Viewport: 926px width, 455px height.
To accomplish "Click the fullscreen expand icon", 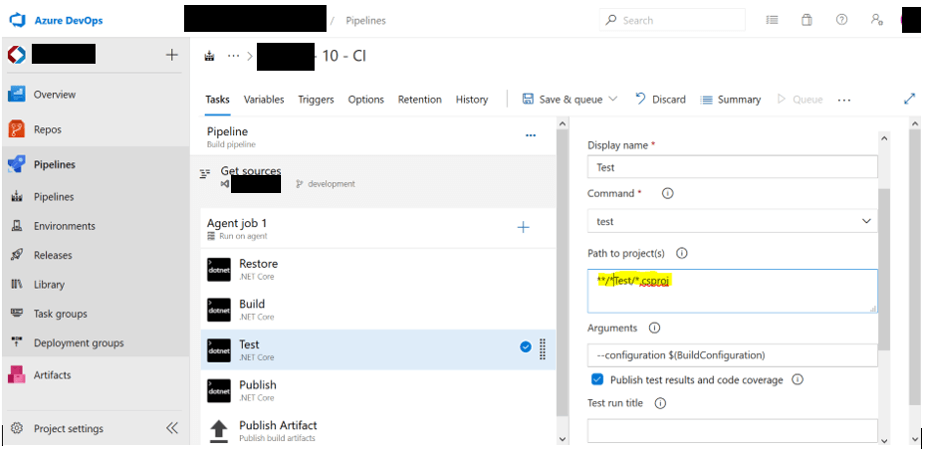I will pos(909,99).
